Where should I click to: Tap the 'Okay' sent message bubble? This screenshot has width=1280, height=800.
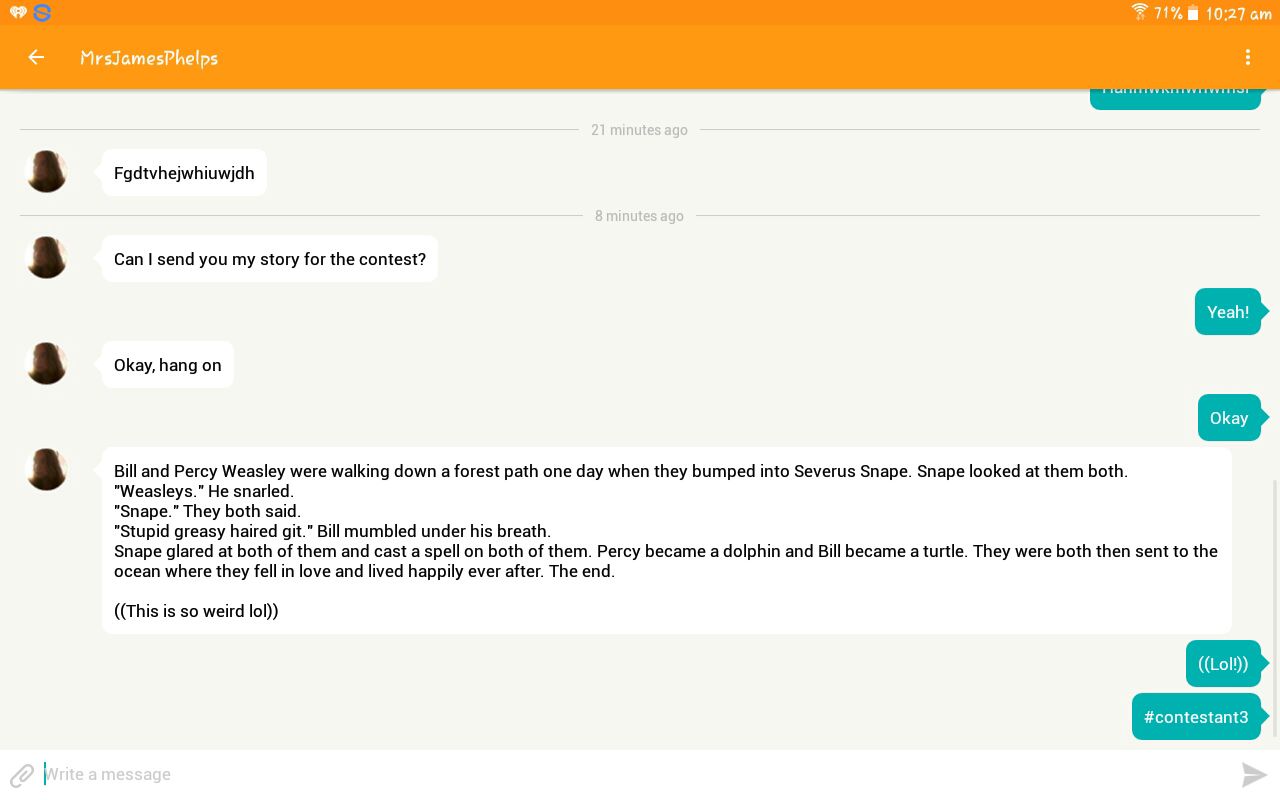coord(1229,418)
